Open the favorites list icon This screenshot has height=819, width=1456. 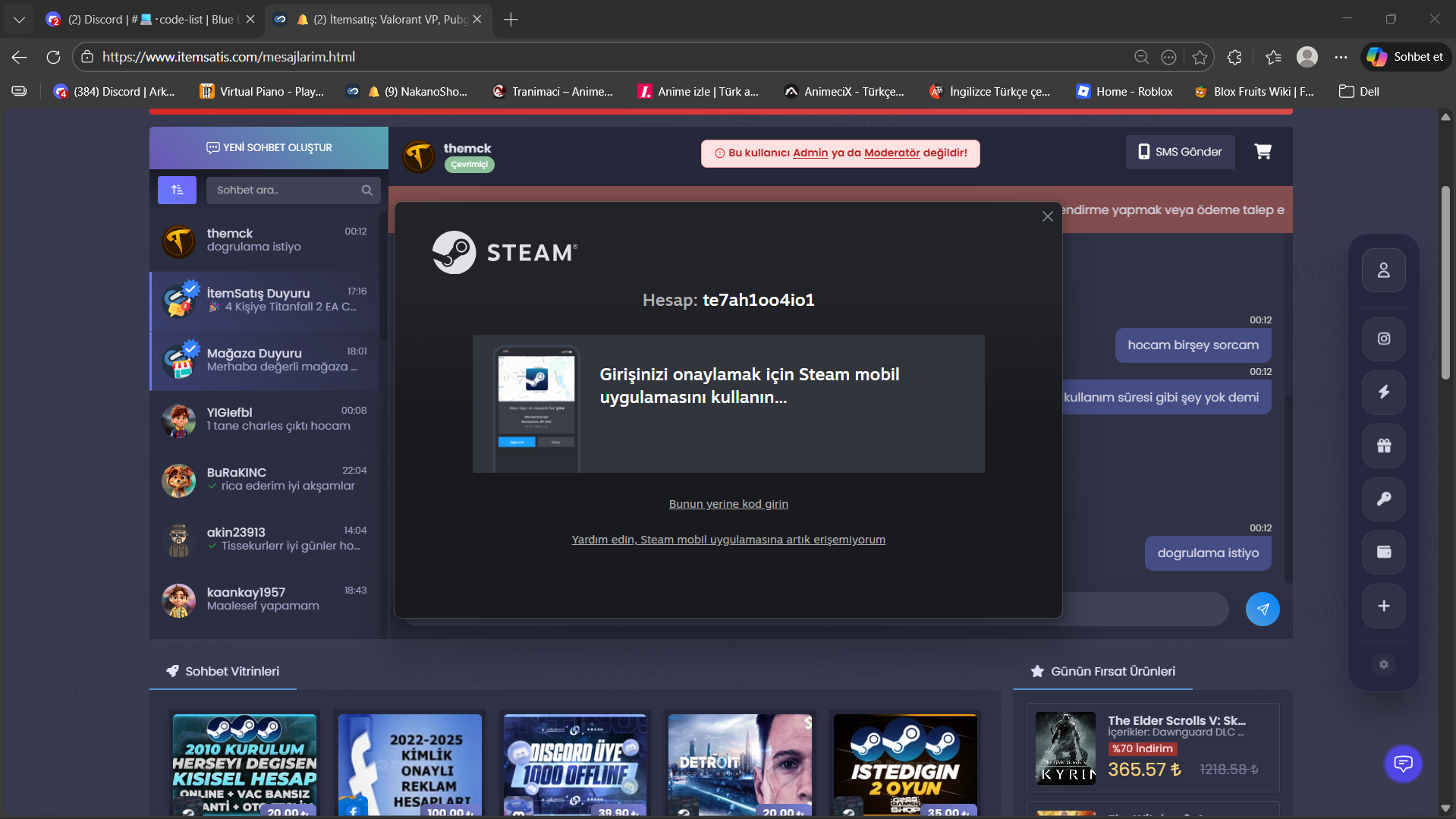click(1273, 57)
